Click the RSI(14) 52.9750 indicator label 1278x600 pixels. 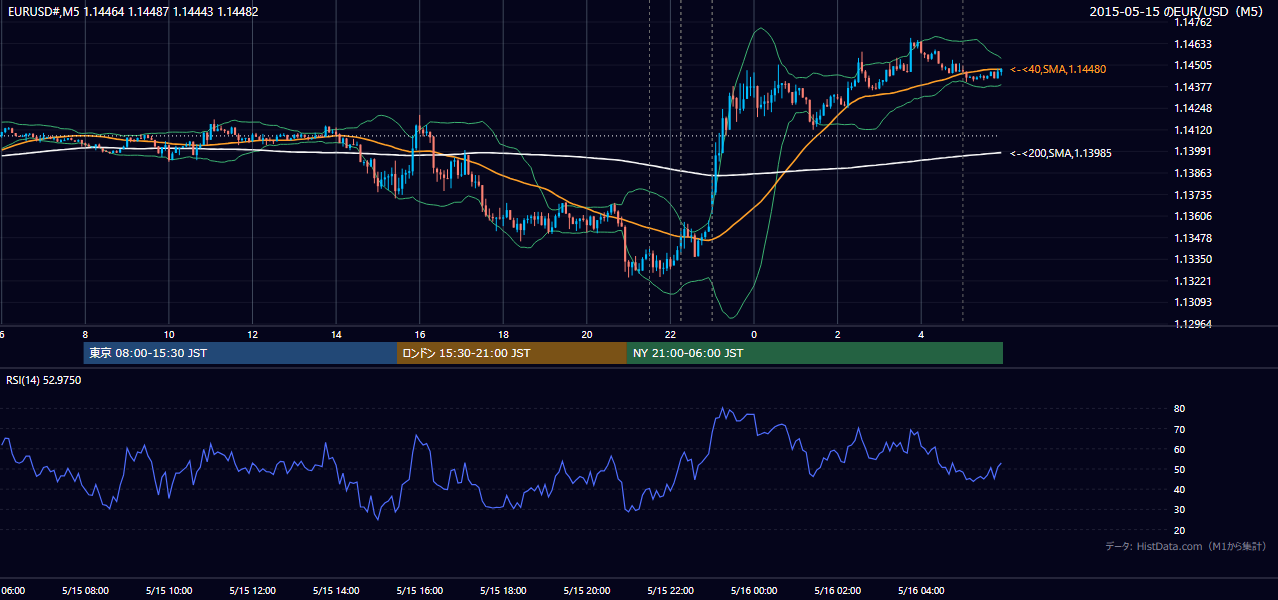tap(44, 380)
